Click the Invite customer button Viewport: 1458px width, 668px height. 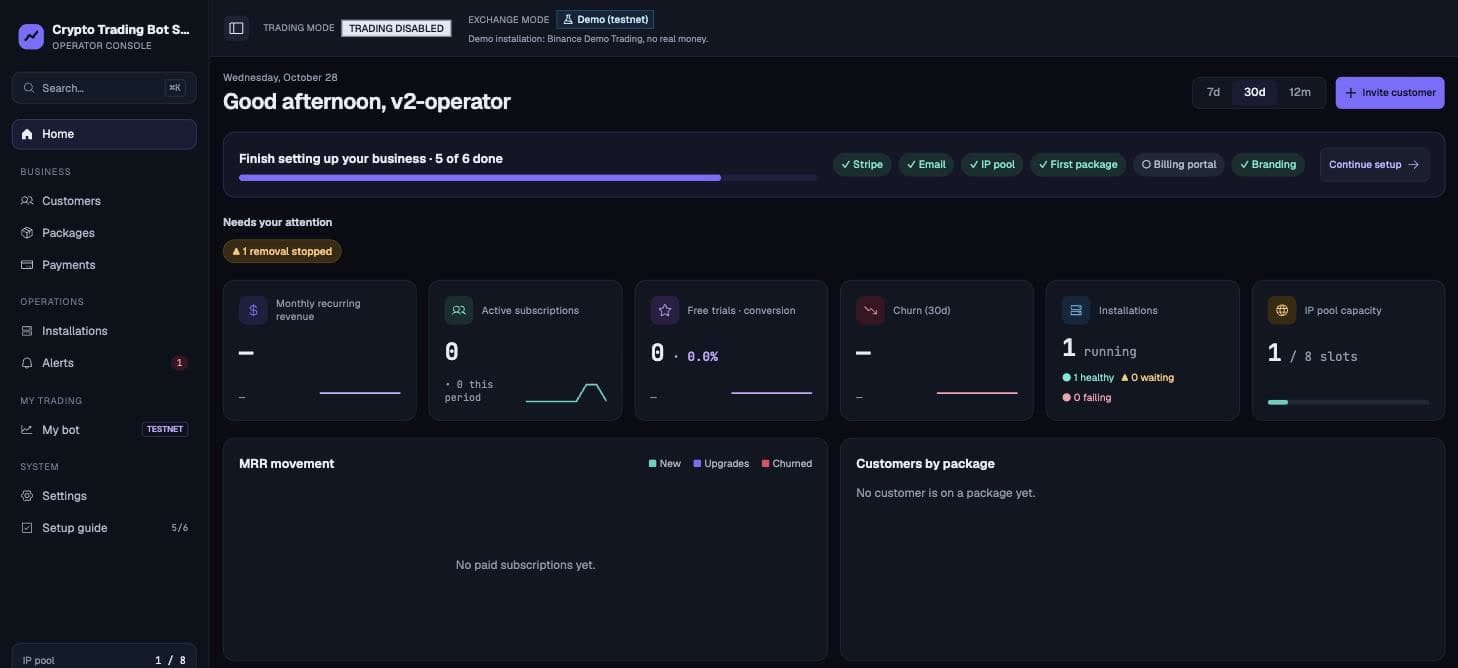tap(1390, 93)
